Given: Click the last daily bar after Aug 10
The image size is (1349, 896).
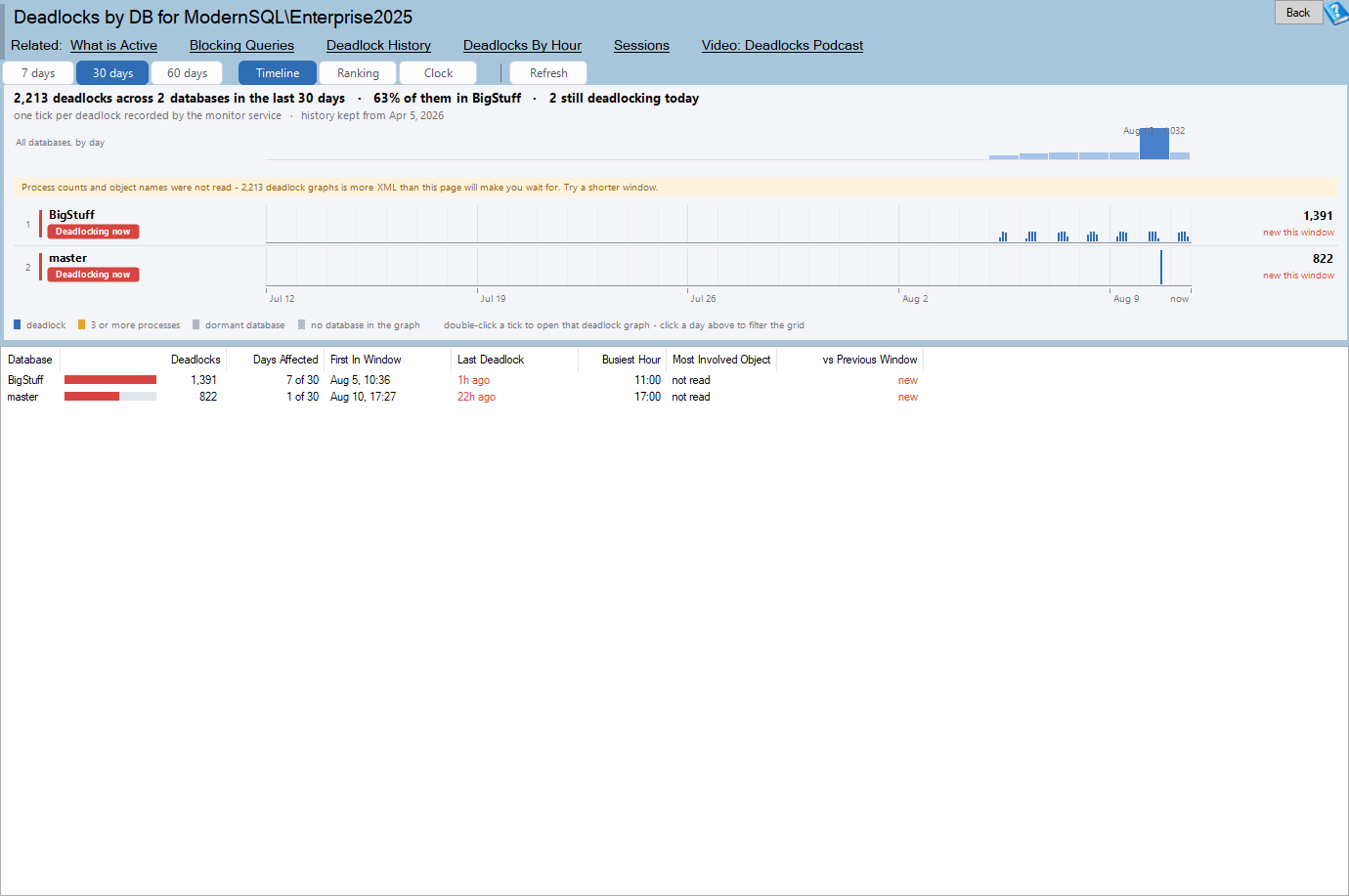Looking at the screenshot, I should point(1180,156).
